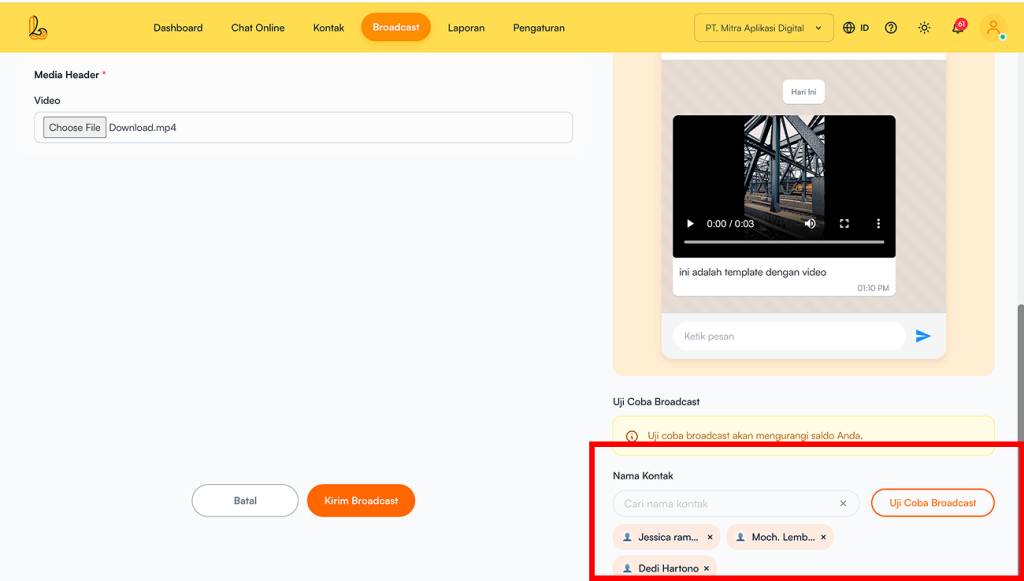Open the Laporan menu

pos(466,28)
